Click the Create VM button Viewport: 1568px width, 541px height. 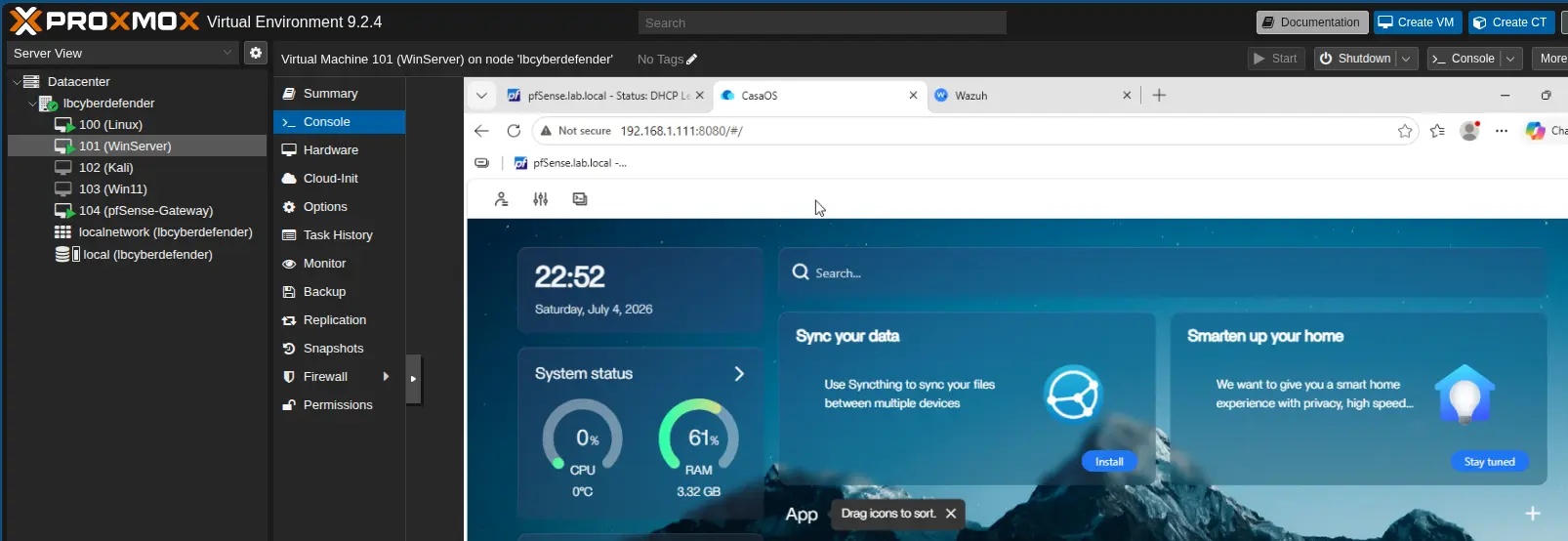[1417, 22]
